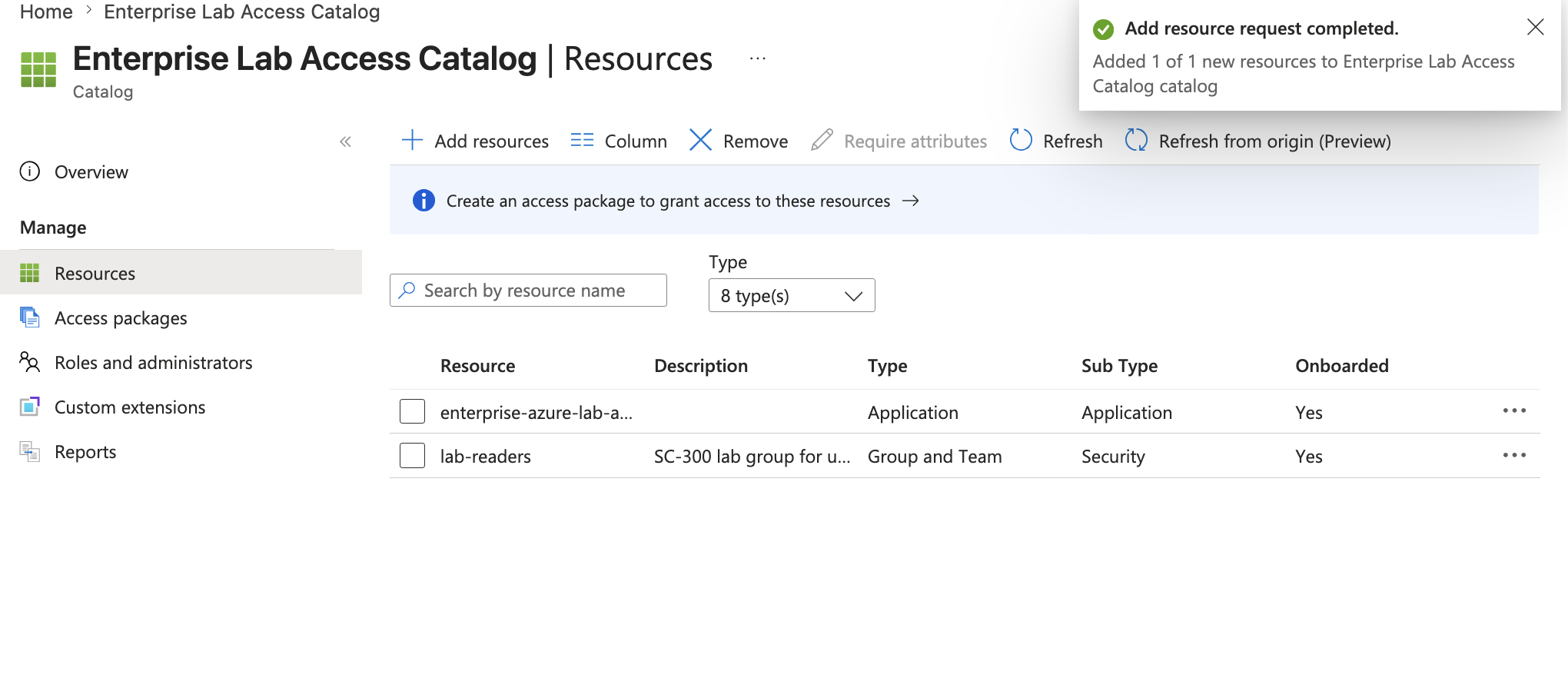Click the Group and Team type cell
This screenshot has width=1568, height=678.
coord(935,457)
